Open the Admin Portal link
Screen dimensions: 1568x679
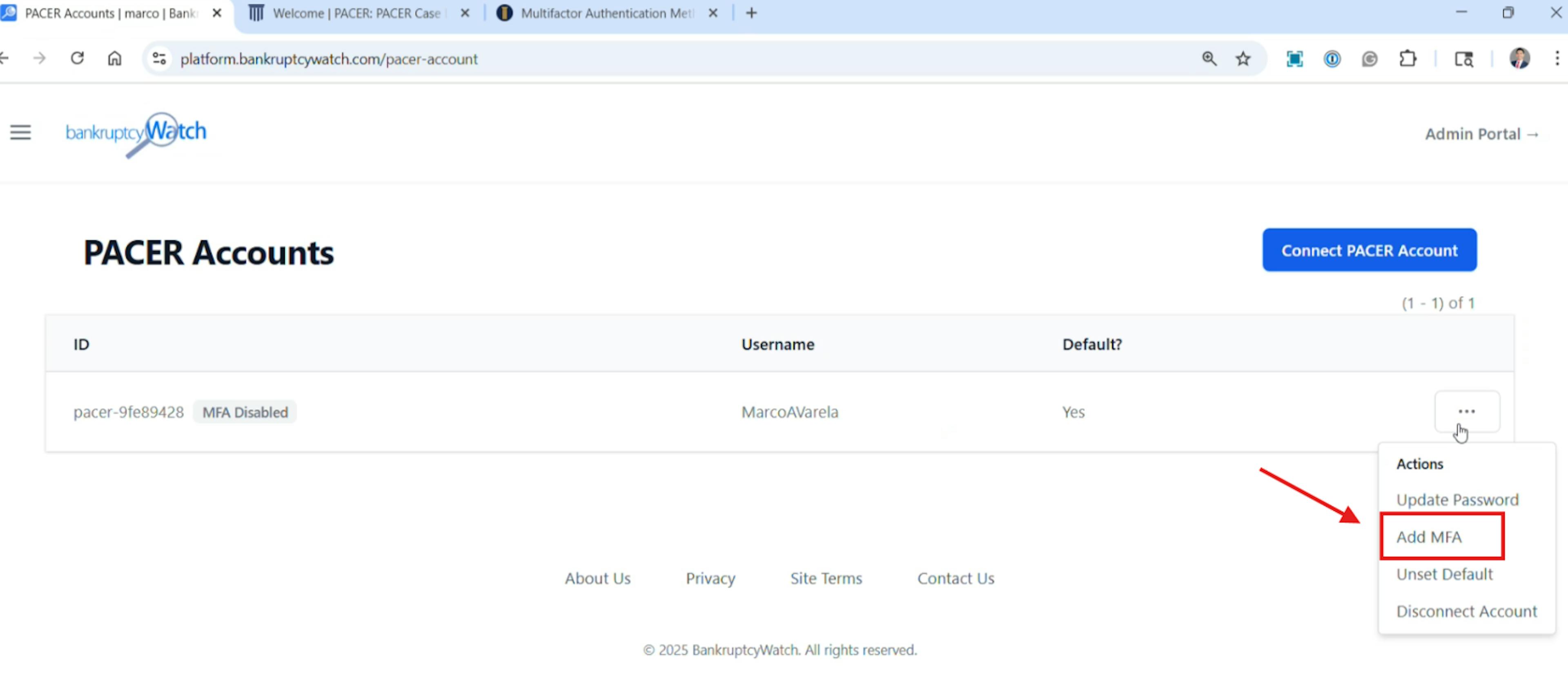coord(1481,134)
